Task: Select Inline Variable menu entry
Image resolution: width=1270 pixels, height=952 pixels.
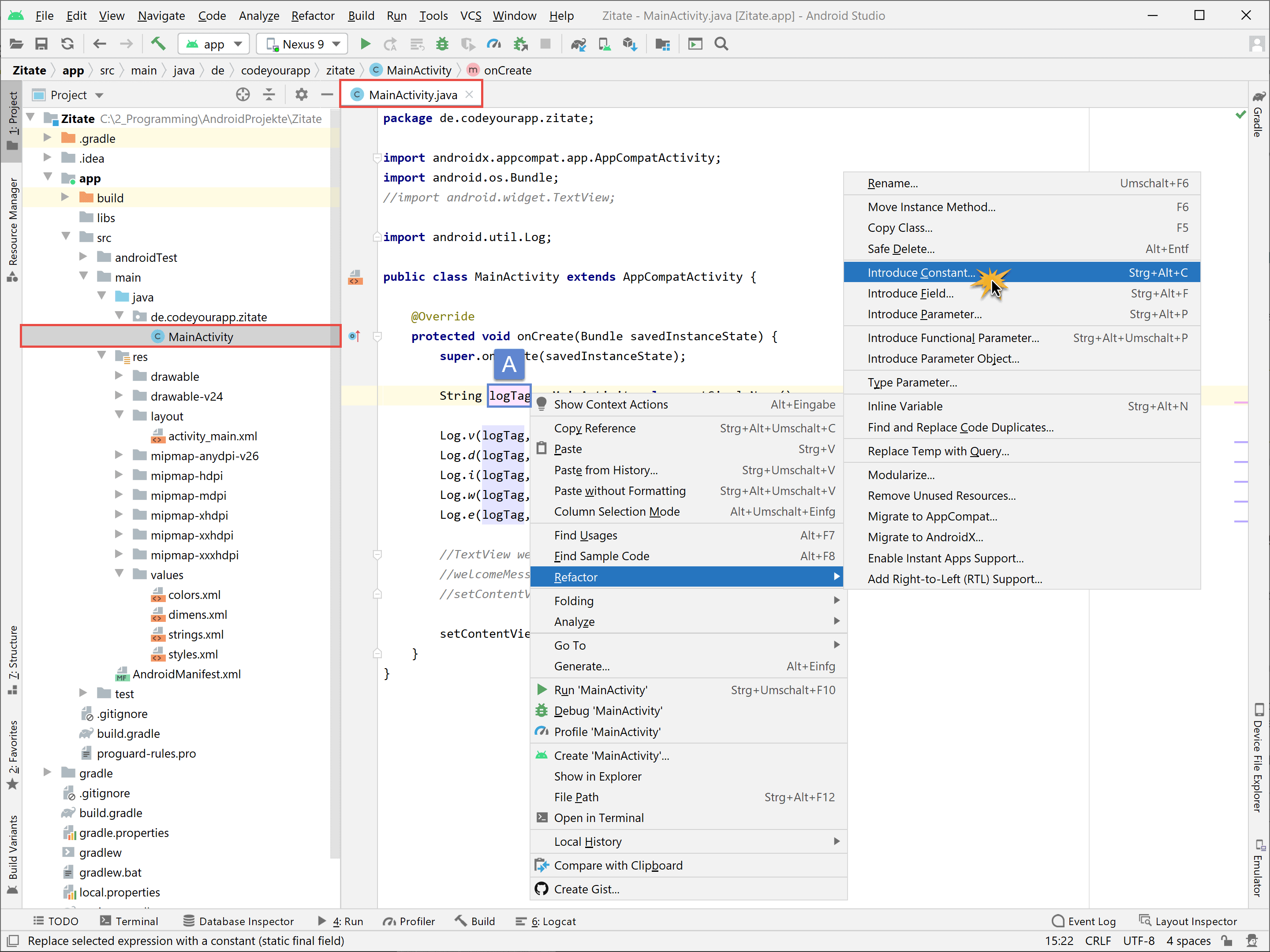Action: 1021,406
